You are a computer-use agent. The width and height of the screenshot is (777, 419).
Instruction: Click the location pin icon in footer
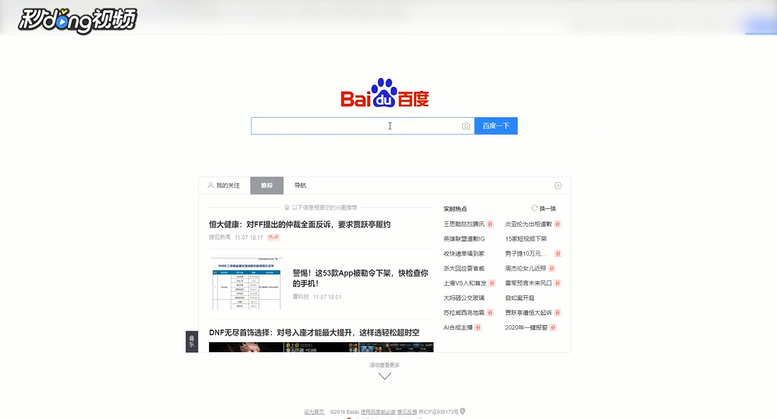[x=462, y=411]
